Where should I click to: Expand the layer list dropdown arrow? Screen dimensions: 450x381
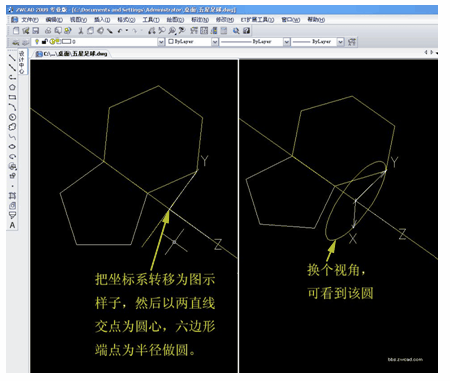pos(161,42)
